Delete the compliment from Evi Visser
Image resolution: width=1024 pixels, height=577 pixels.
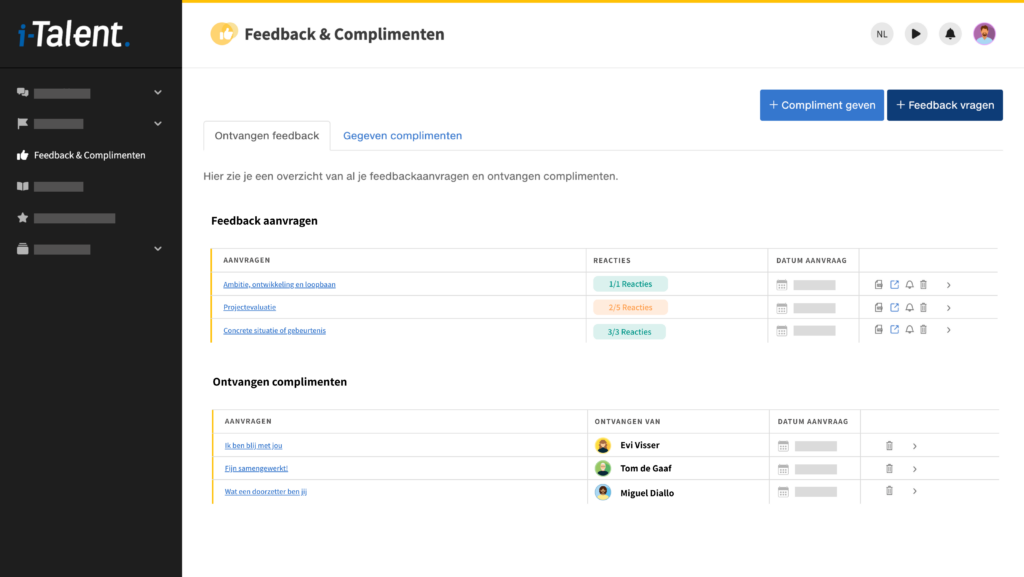point(889,446)
